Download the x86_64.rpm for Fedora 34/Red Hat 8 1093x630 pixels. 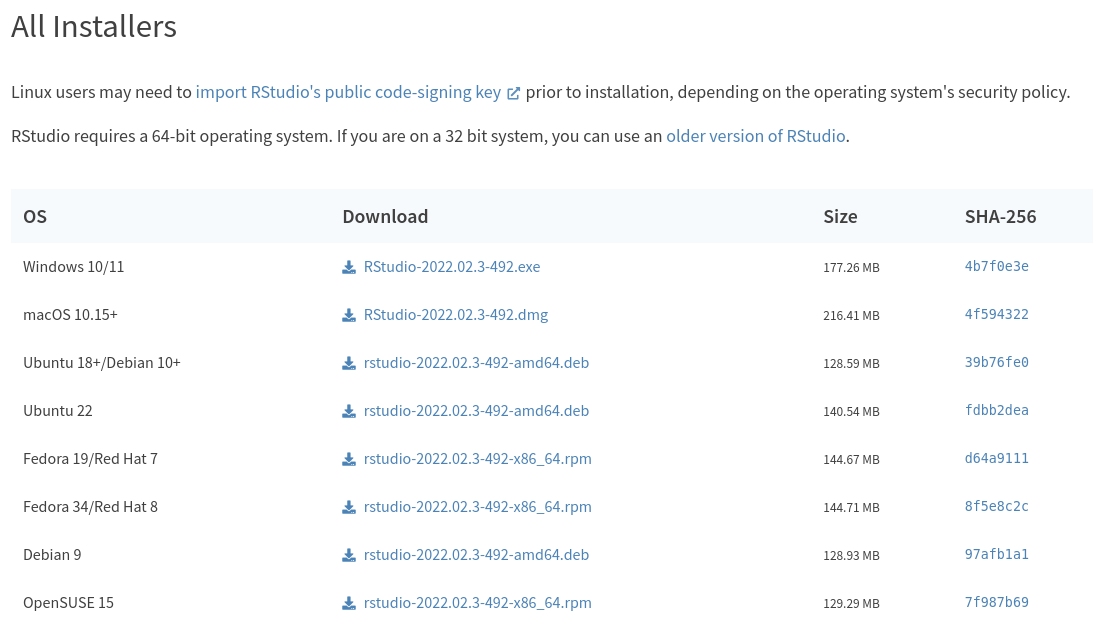click(477, 507)
